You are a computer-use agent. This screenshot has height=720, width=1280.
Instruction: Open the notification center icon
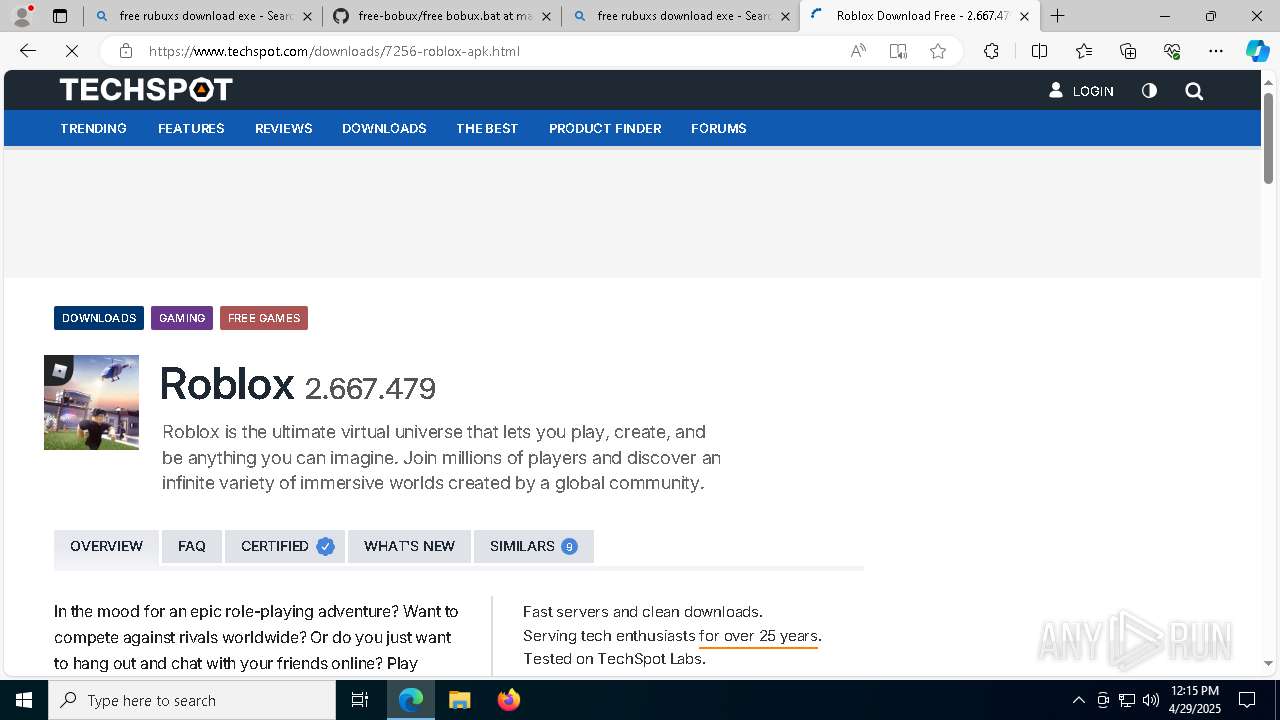point(1247,700)
